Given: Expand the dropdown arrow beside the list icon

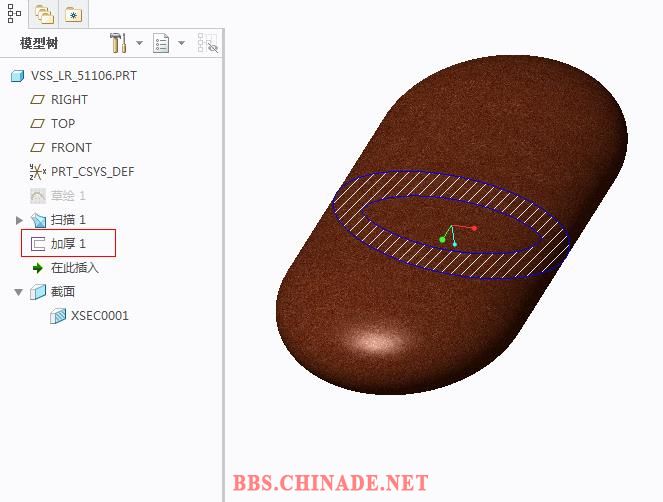Looking at the screenshot, I should [181, 43].
